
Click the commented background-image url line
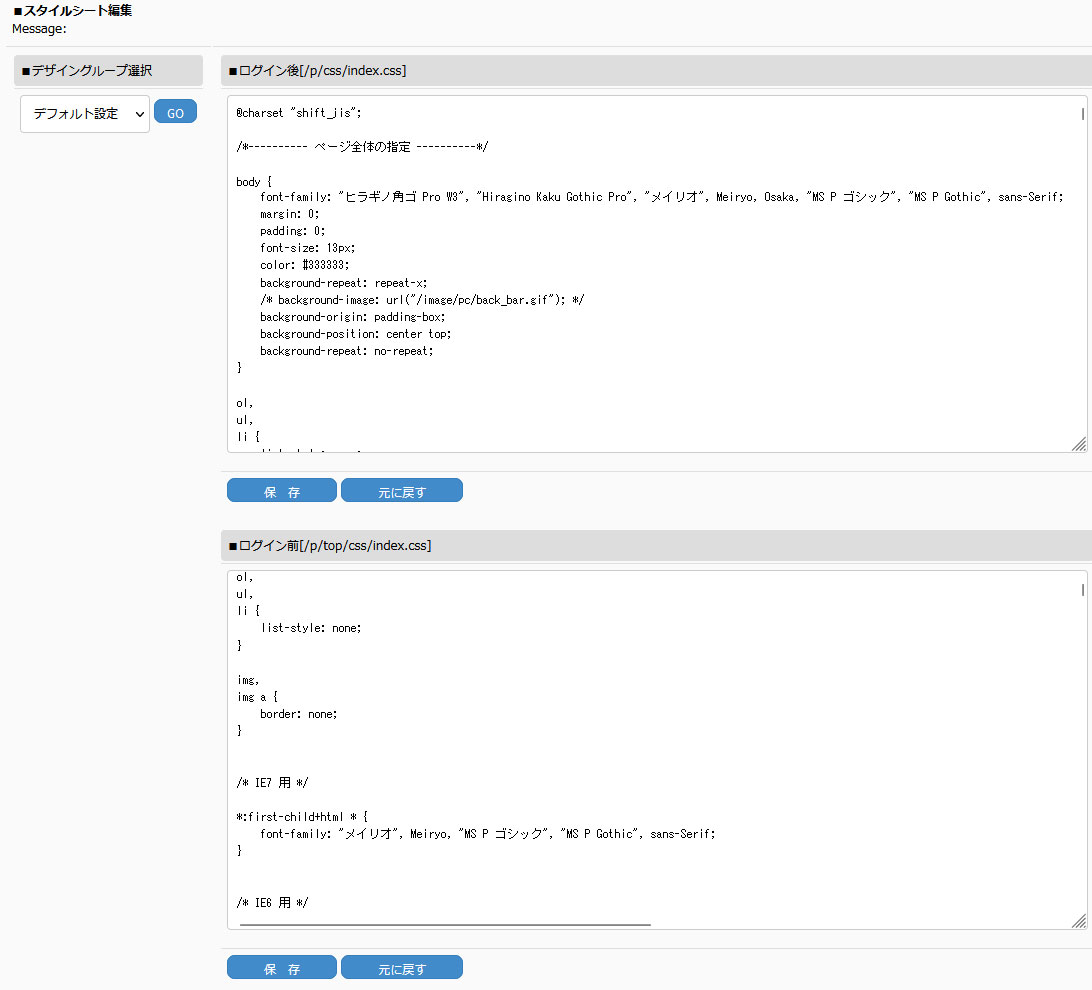(x=422, y=300)
